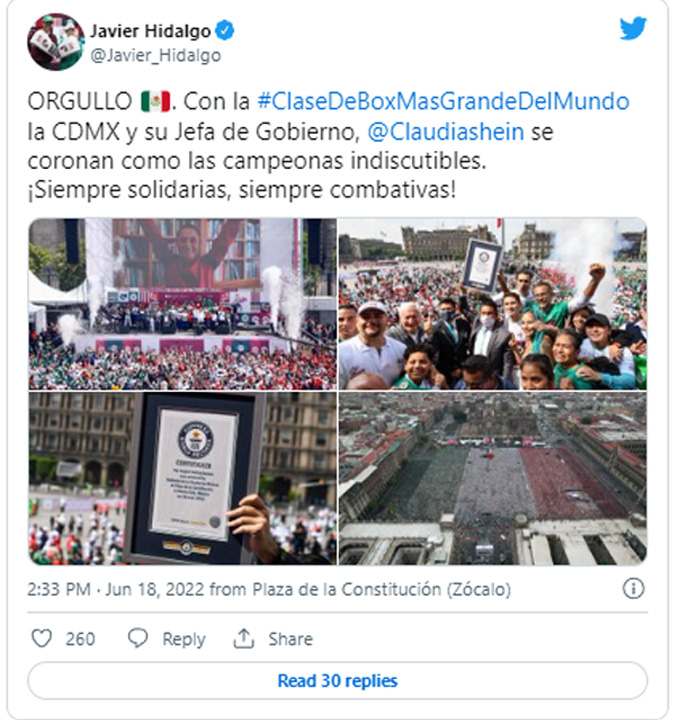The width and height of the screenshot is (686, 720).
Task: Open Javier Hidalgo's profile avatar
Action: point(56,42)
